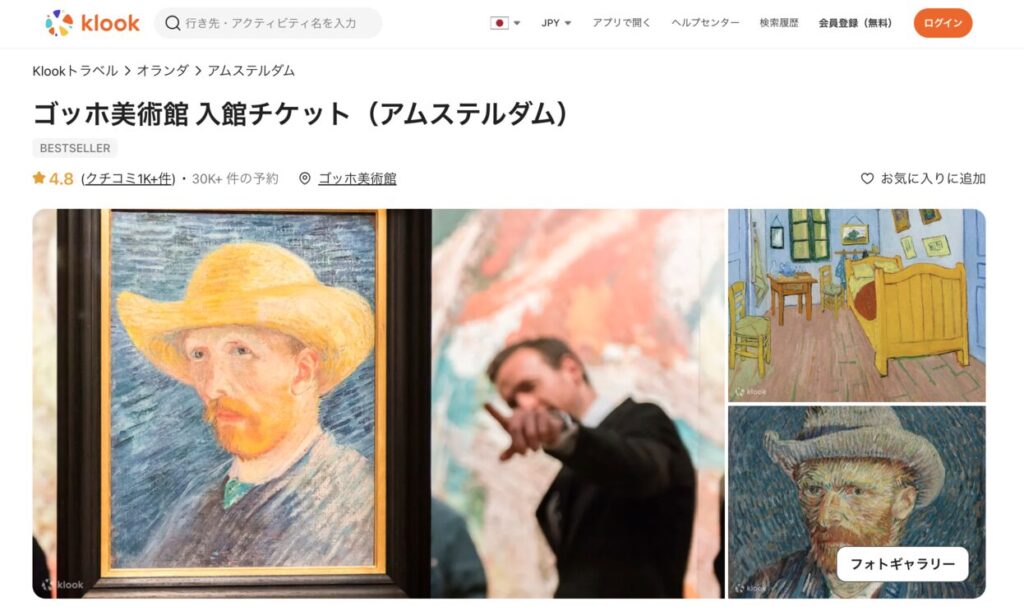Open ヘルプセンター in the header
Image resolution: width=1024 pixels, height=611 pixels.
(705, 23)
